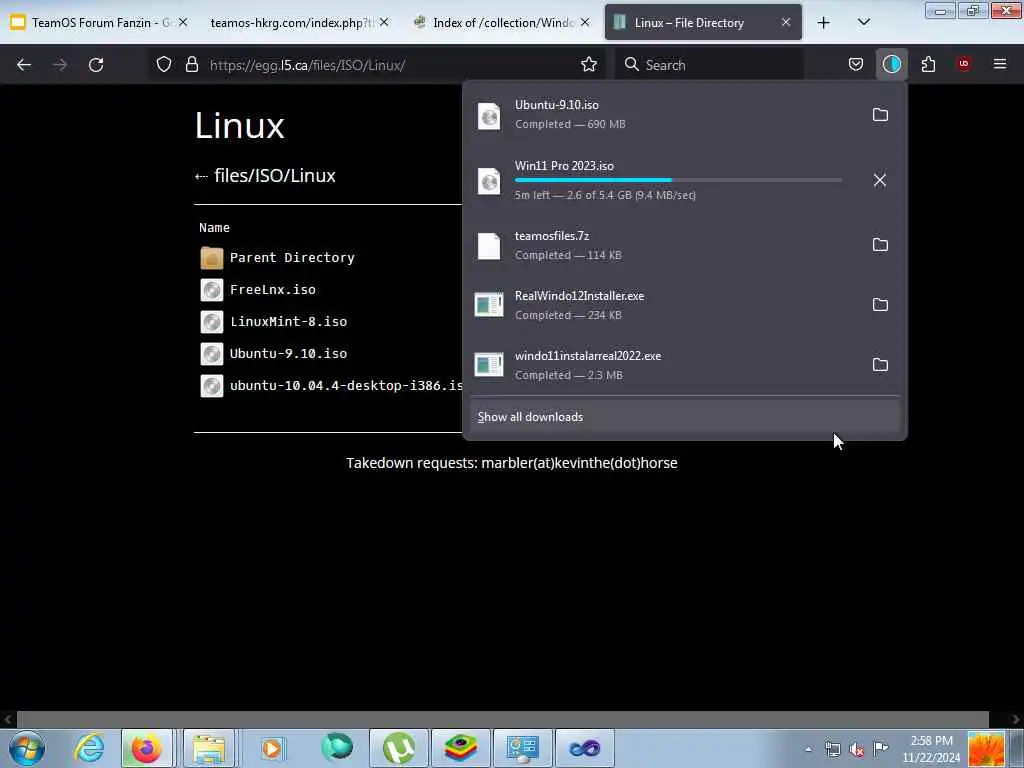1024x768 pixels.
Task: Open the extensions puzzle icon
Action: coord(928,64)
